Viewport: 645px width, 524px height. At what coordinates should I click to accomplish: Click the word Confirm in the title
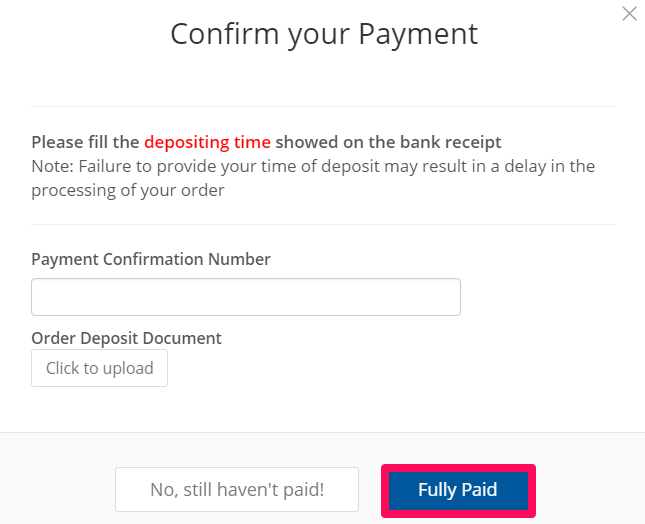click(x=225, y=34)
